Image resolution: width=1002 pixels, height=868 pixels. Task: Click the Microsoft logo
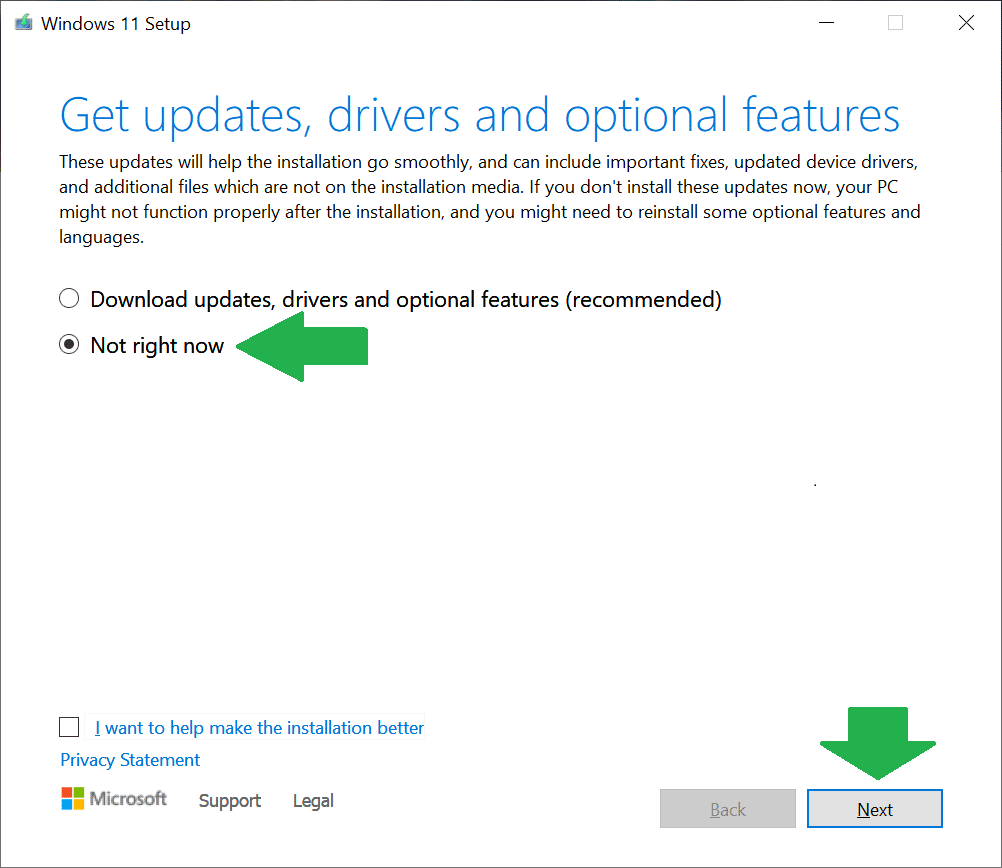[x=114, y=798]
